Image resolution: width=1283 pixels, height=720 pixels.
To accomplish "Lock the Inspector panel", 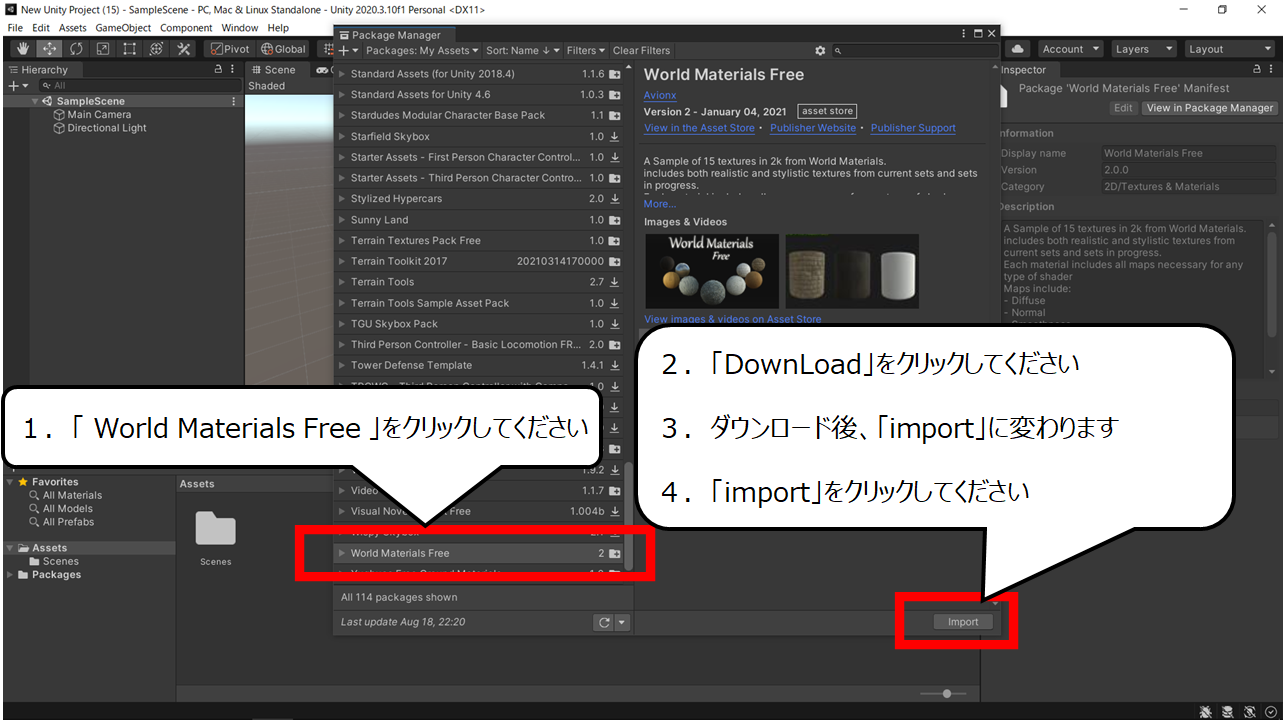I will (1257, 70).
